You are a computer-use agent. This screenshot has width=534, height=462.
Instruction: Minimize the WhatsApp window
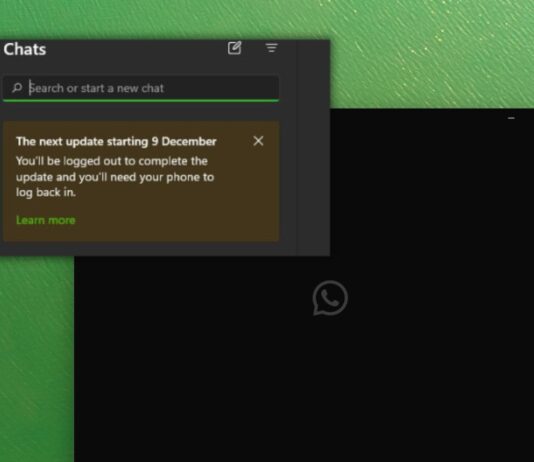point(511,118)
